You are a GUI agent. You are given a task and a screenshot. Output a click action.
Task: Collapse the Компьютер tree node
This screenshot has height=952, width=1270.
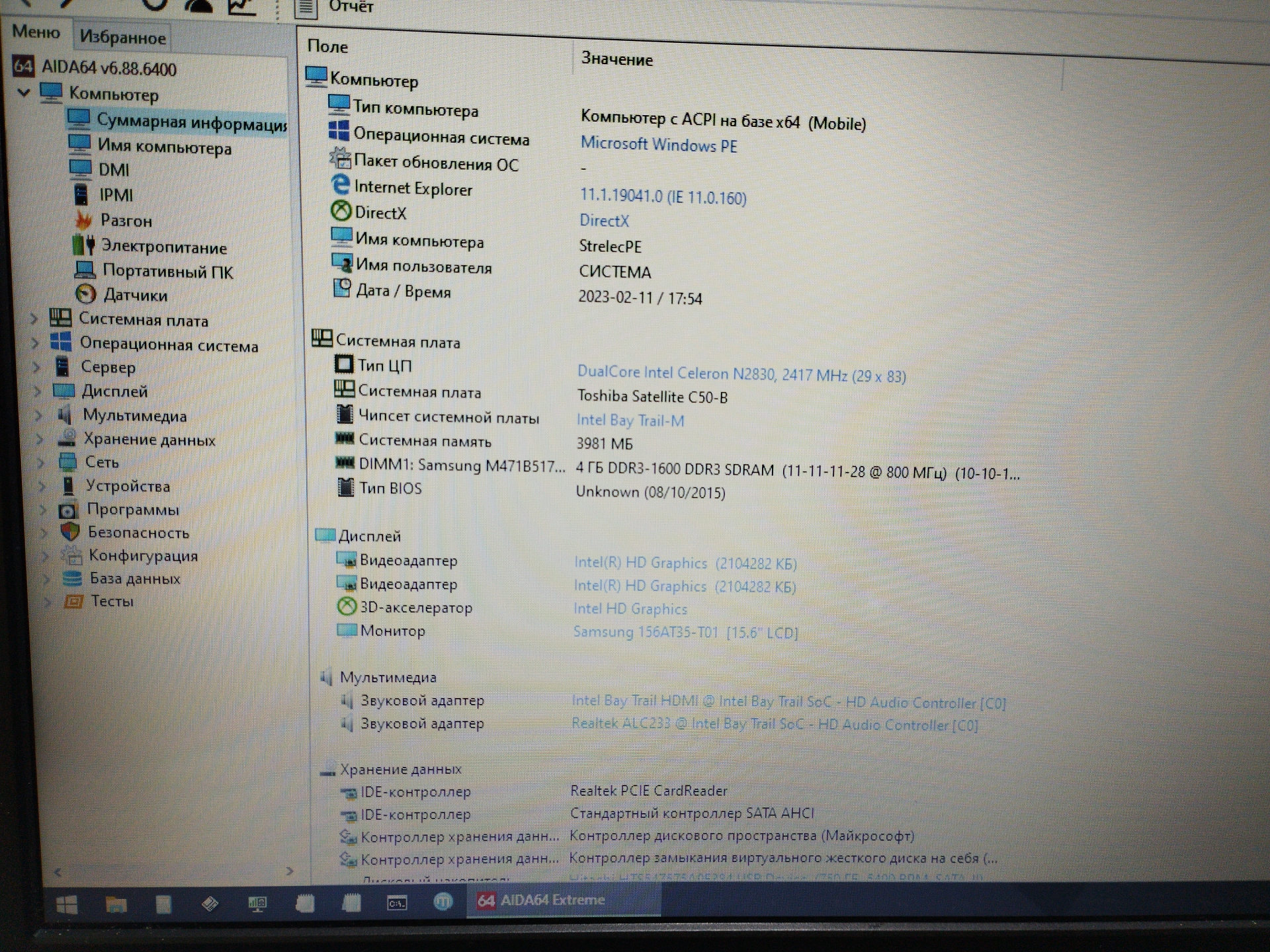tap(24, 93)
